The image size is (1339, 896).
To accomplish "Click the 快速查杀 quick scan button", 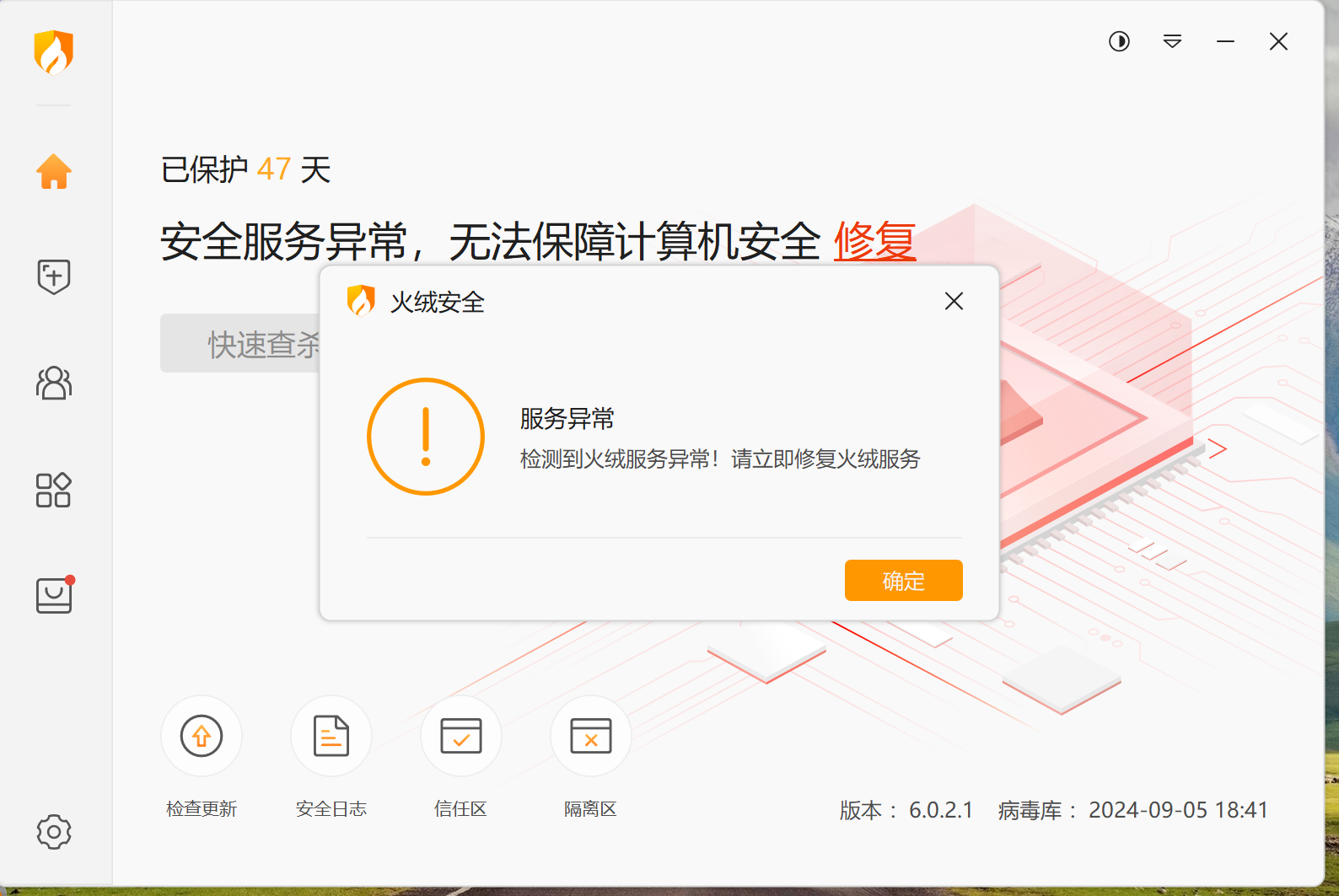I will pos(240,343).
